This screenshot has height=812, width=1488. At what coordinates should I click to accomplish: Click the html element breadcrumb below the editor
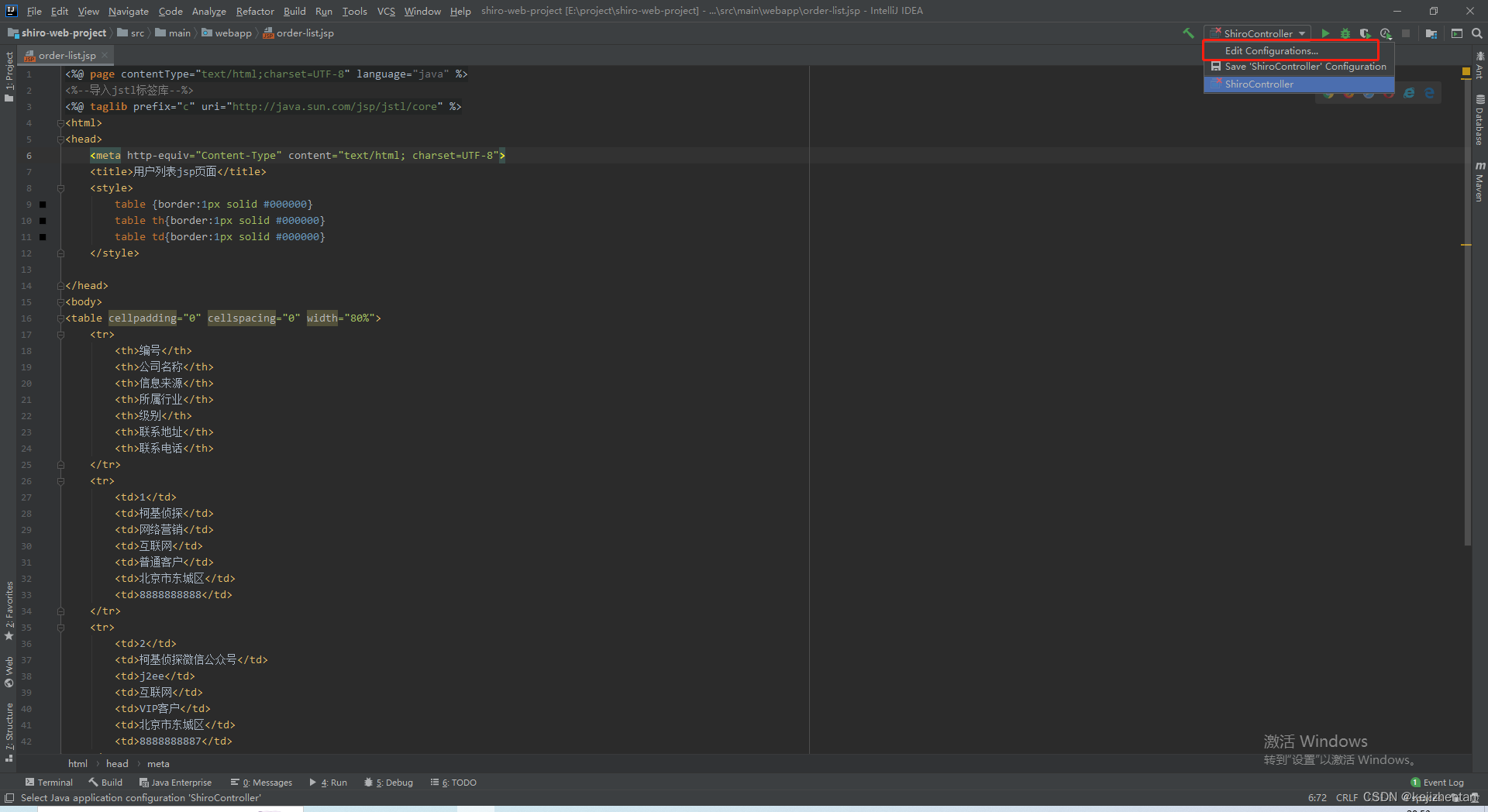pyautogui.click(x=77, y=764)
